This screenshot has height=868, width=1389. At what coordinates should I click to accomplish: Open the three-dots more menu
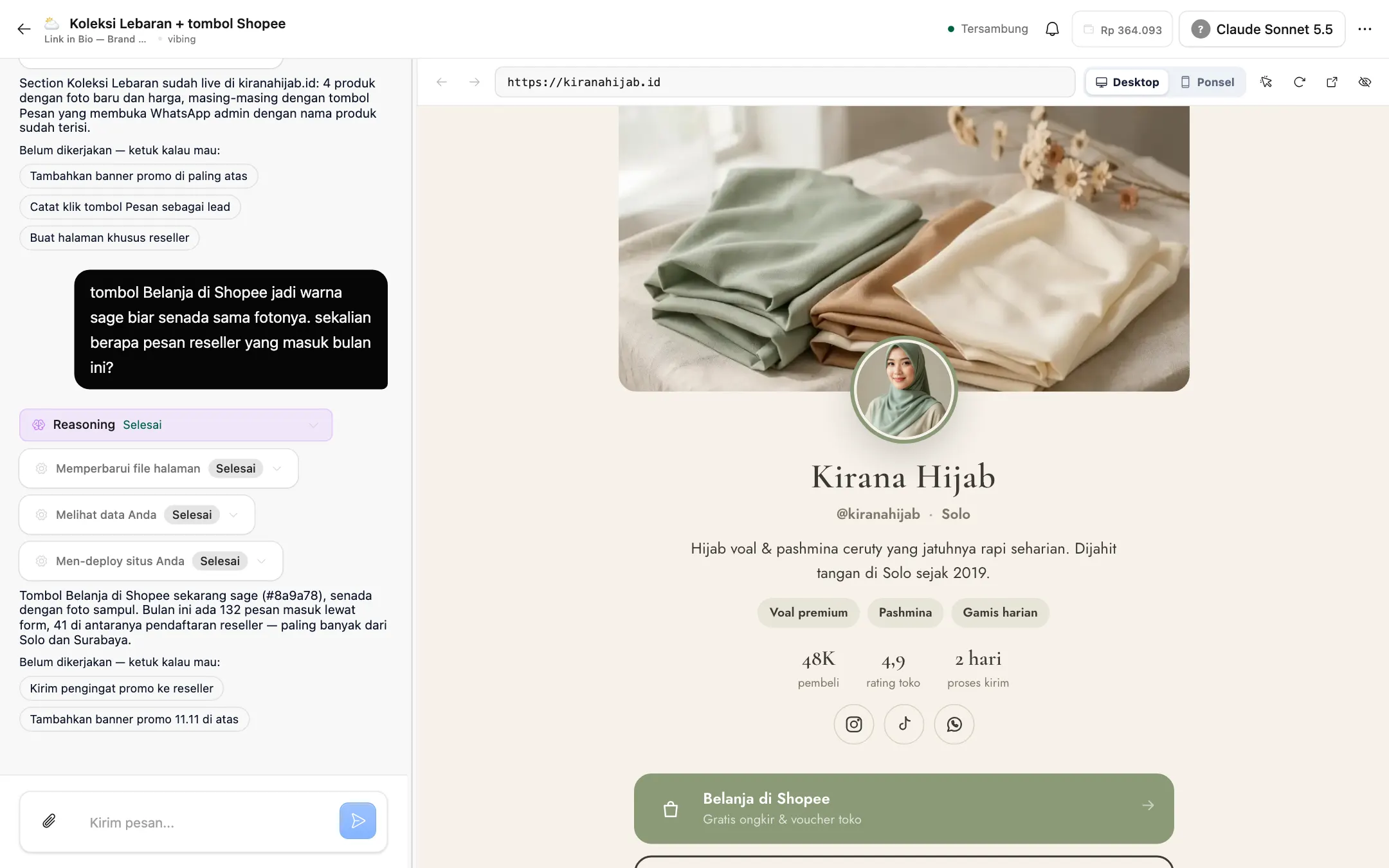click(1365, 29)
